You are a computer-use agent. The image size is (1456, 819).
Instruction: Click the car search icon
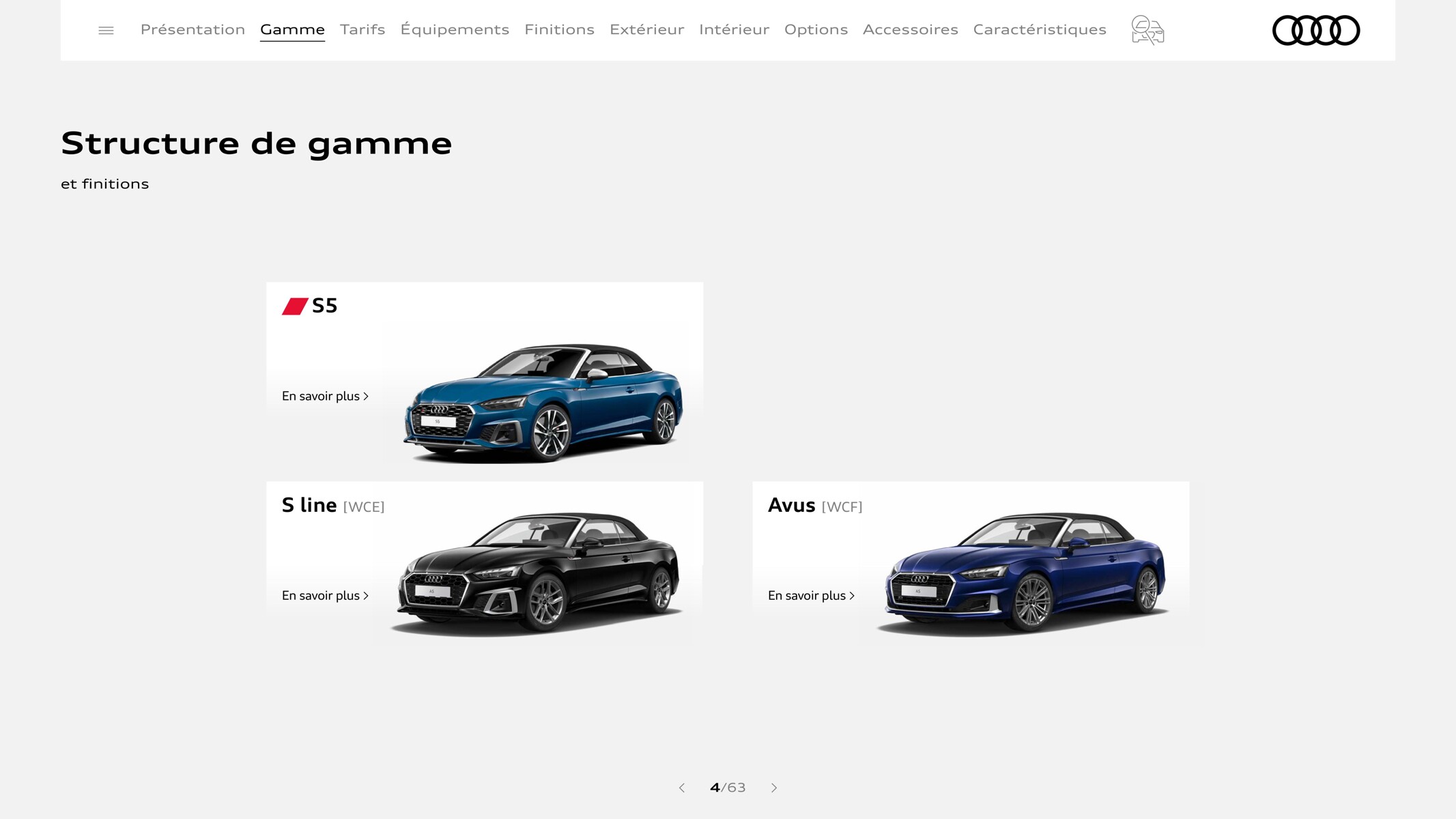pyautogui.click(x=1147, y=30)
